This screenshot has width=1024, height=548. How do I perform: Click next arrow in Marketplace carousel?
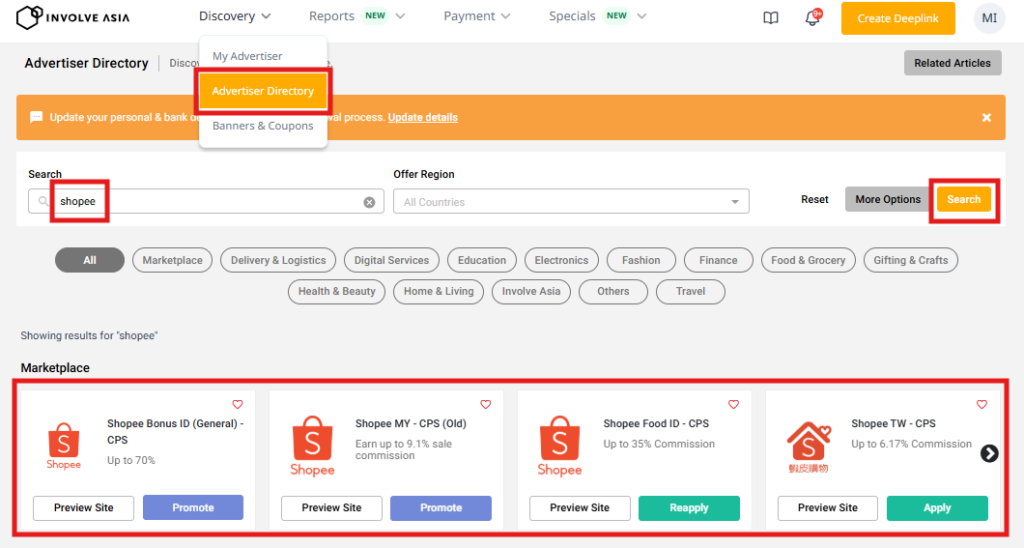(x=989, y=453)
